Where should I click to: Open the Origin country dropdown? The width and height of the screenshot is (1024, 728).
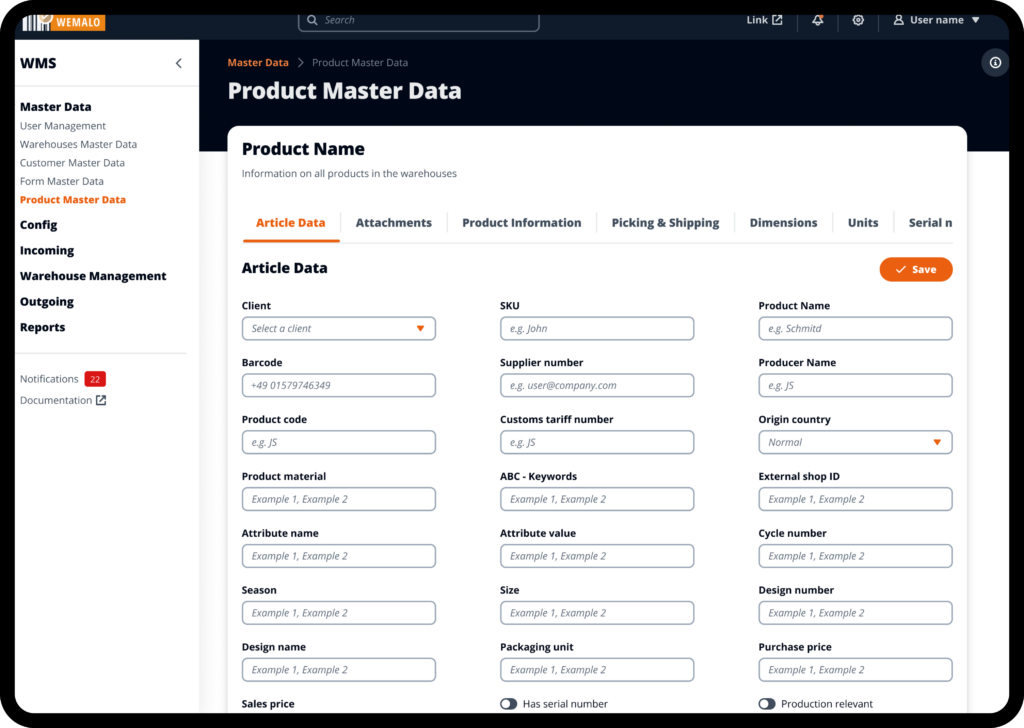click(x=855, y=442)
